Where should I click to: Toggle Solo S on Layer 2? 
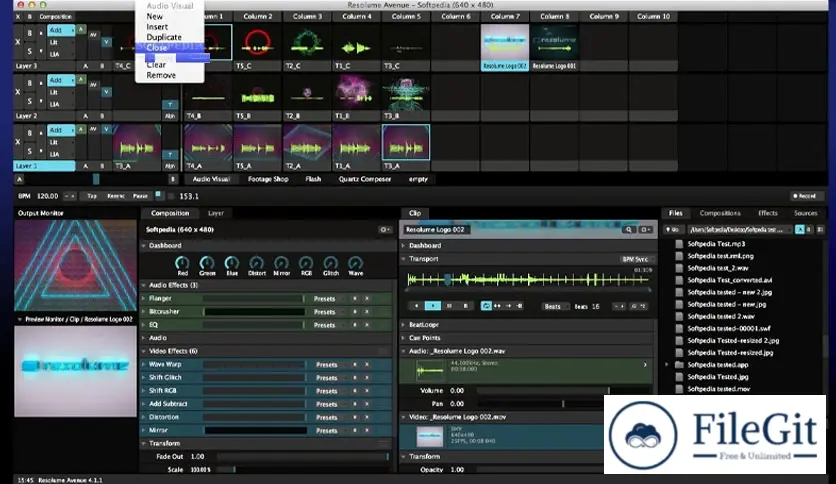[29, 101]
